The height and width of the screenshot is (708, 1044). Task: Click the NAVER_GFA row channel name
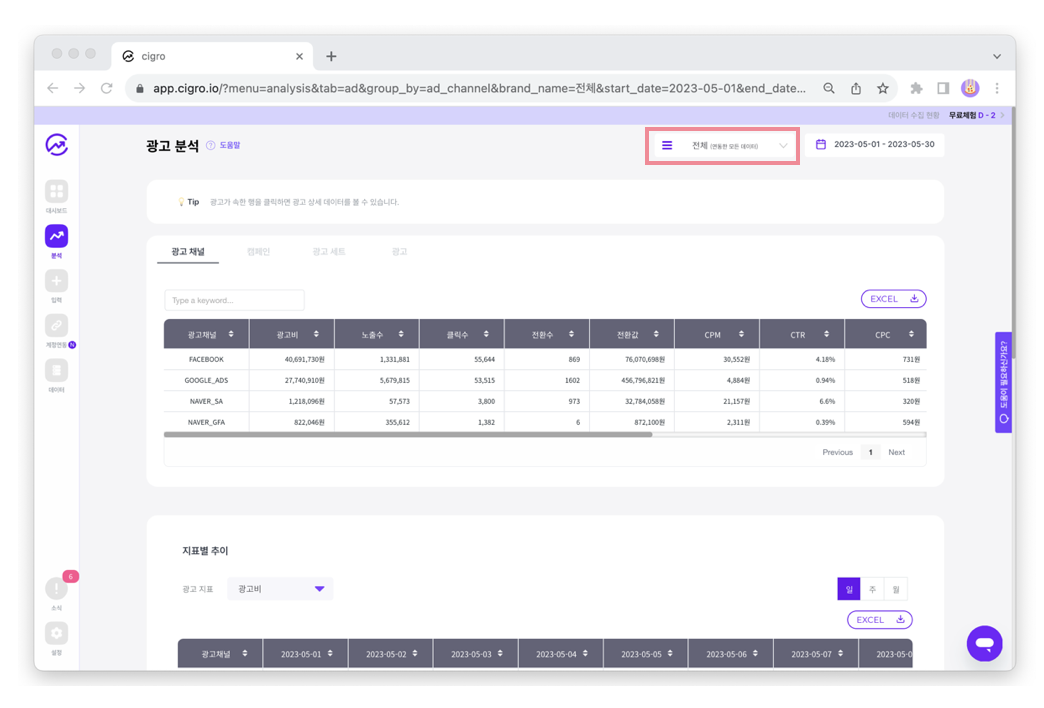point(206,422)
